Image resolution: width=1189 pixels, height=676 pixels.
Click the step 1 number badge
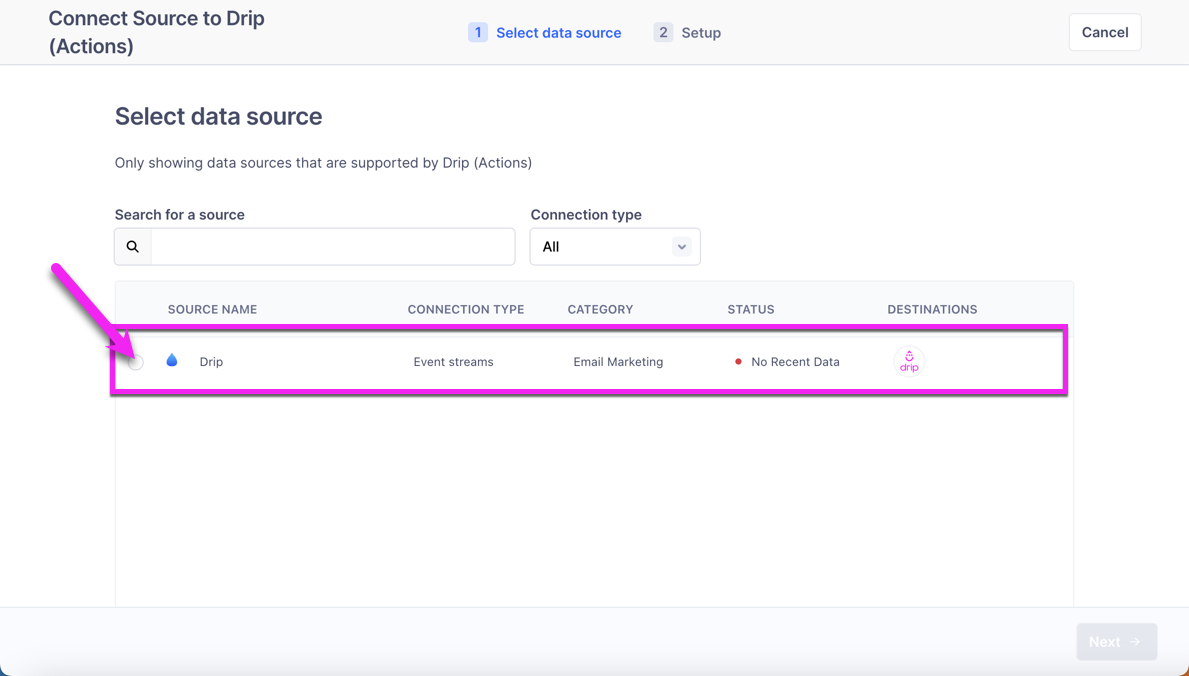coord(478,33)
